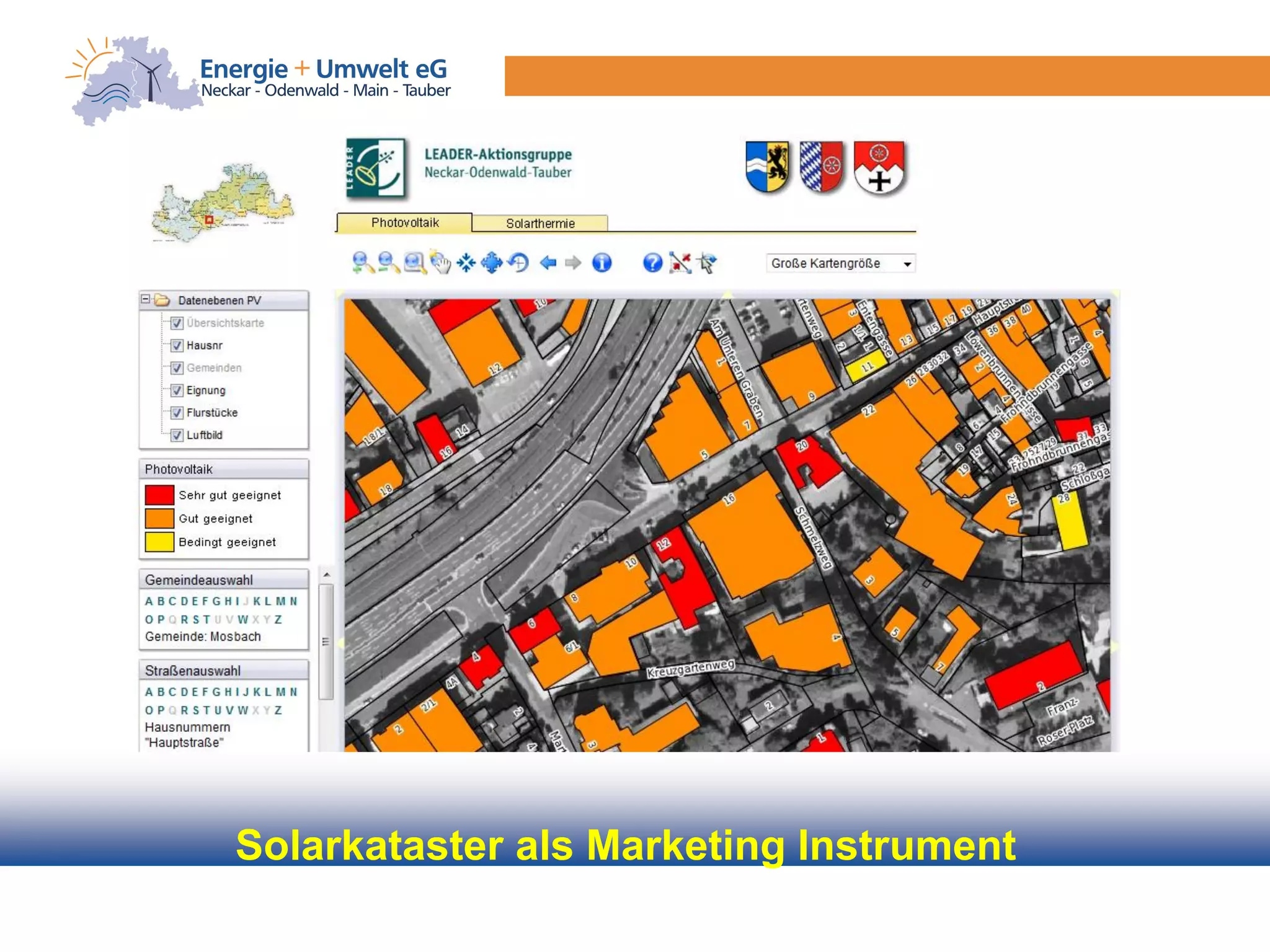Click the blue-yellow lion coat of arms
Viewport: 1270px width, 952px height.
768,166
